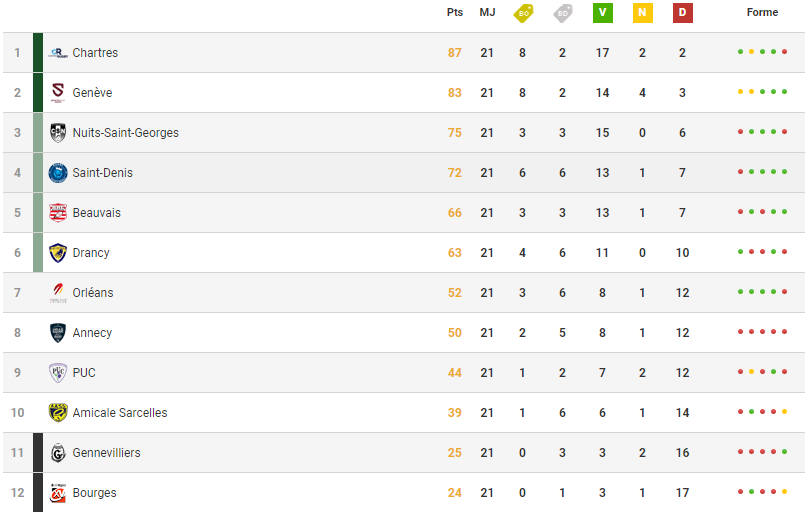
Task: Click the Gennevilliers team badge
Action: [x=58, y=453]
